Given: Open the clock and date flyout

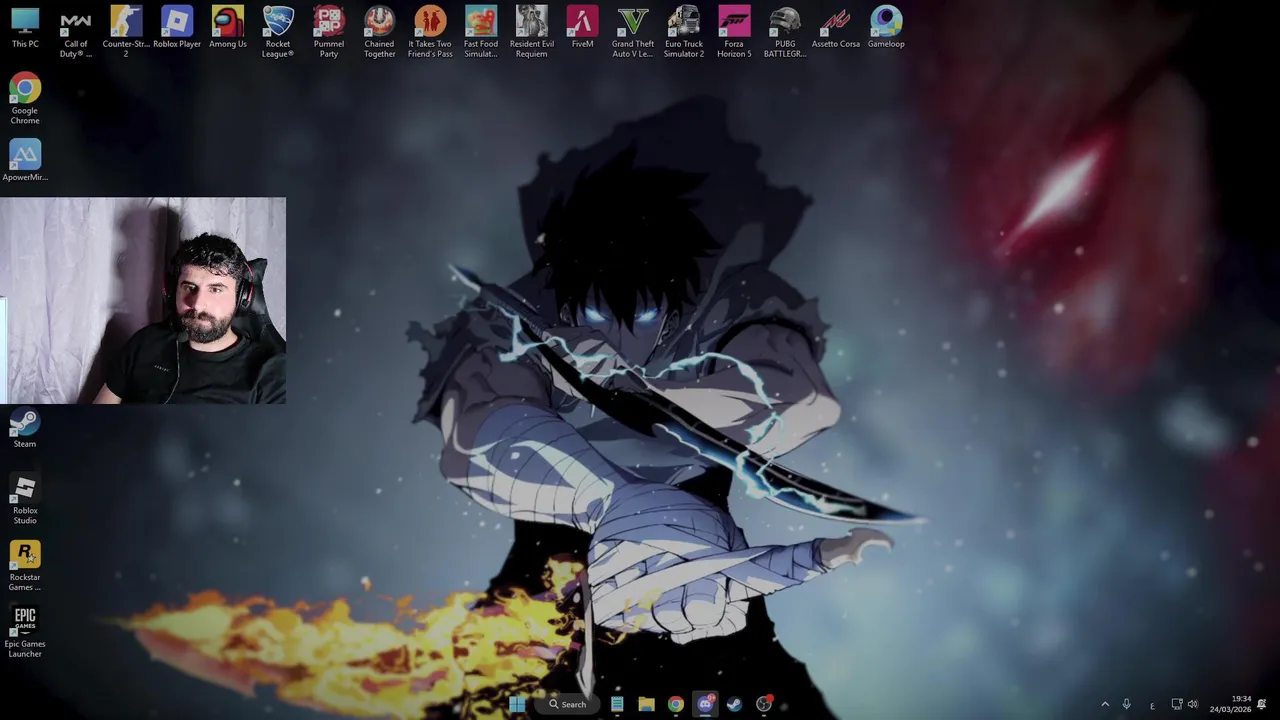Looking at the screenshot, I should coord(1230,704).
